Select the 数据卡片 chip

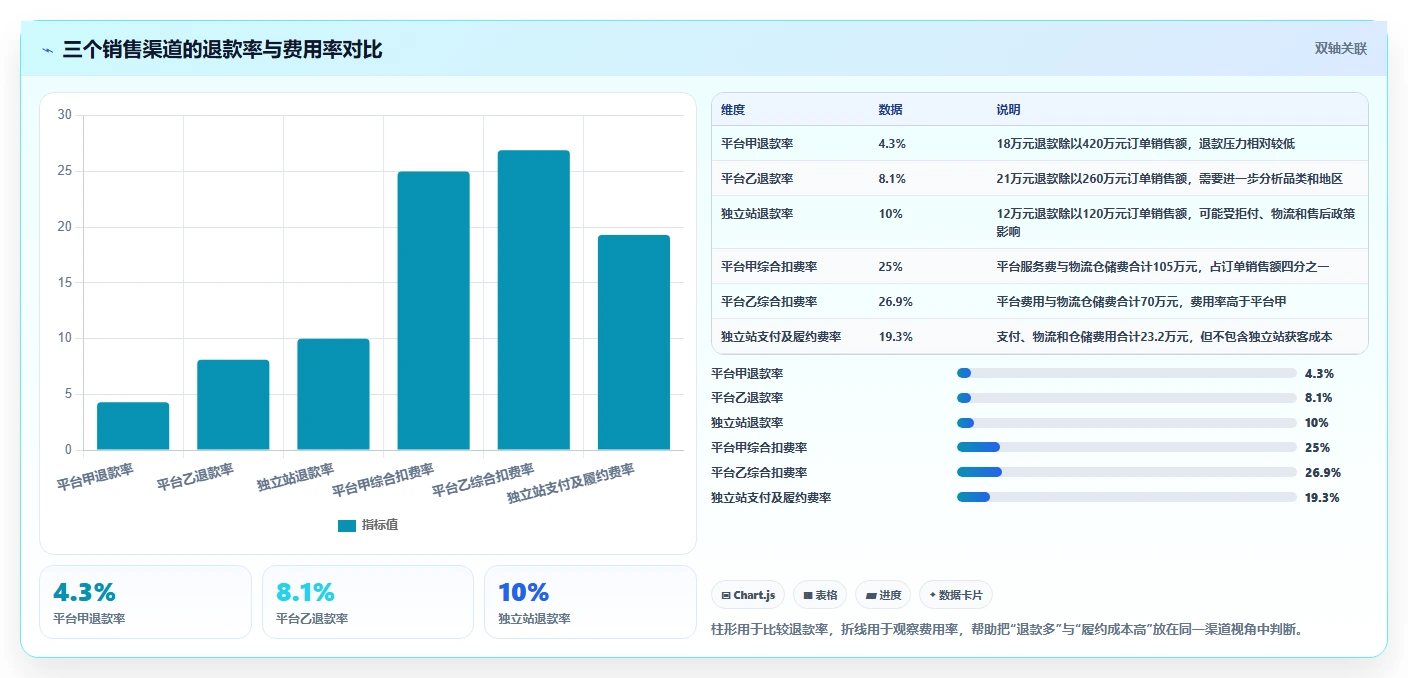(x=956, y=595)
